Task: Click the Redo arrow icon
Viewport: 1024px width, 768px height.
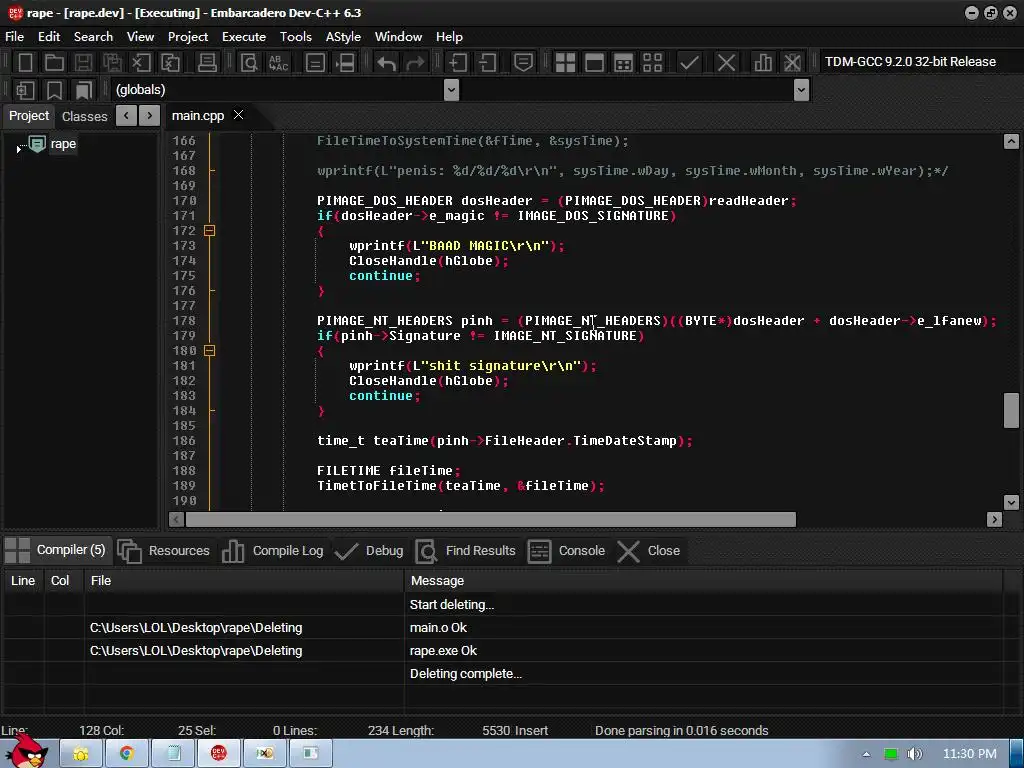Action: 415,62
